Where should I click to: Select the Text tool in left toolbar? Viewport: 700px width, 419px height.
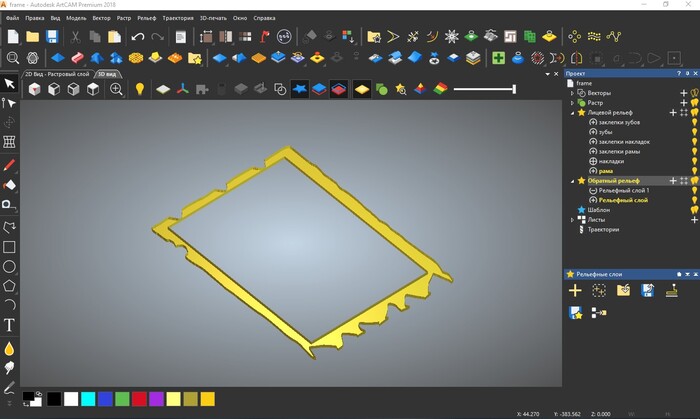(9, 325)
